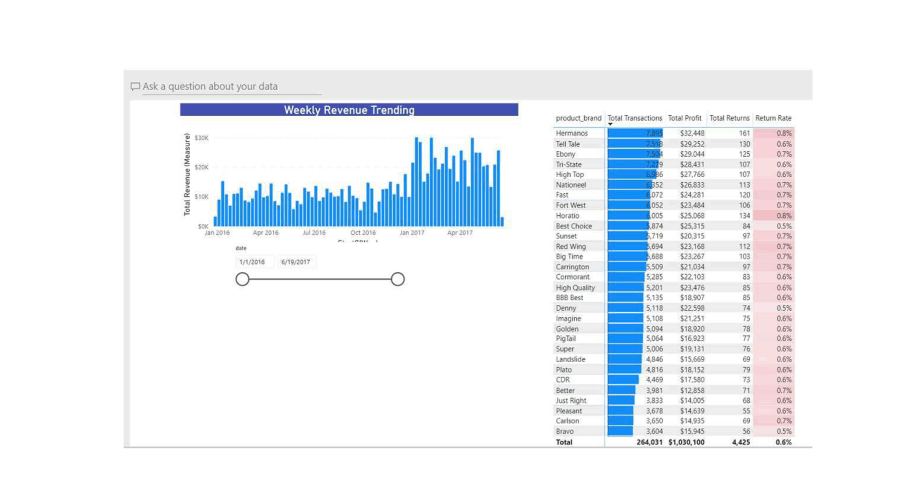Click the left handle of the date slider
The image size is (914, 504).
pyautogui.click(x=242, y=279)
